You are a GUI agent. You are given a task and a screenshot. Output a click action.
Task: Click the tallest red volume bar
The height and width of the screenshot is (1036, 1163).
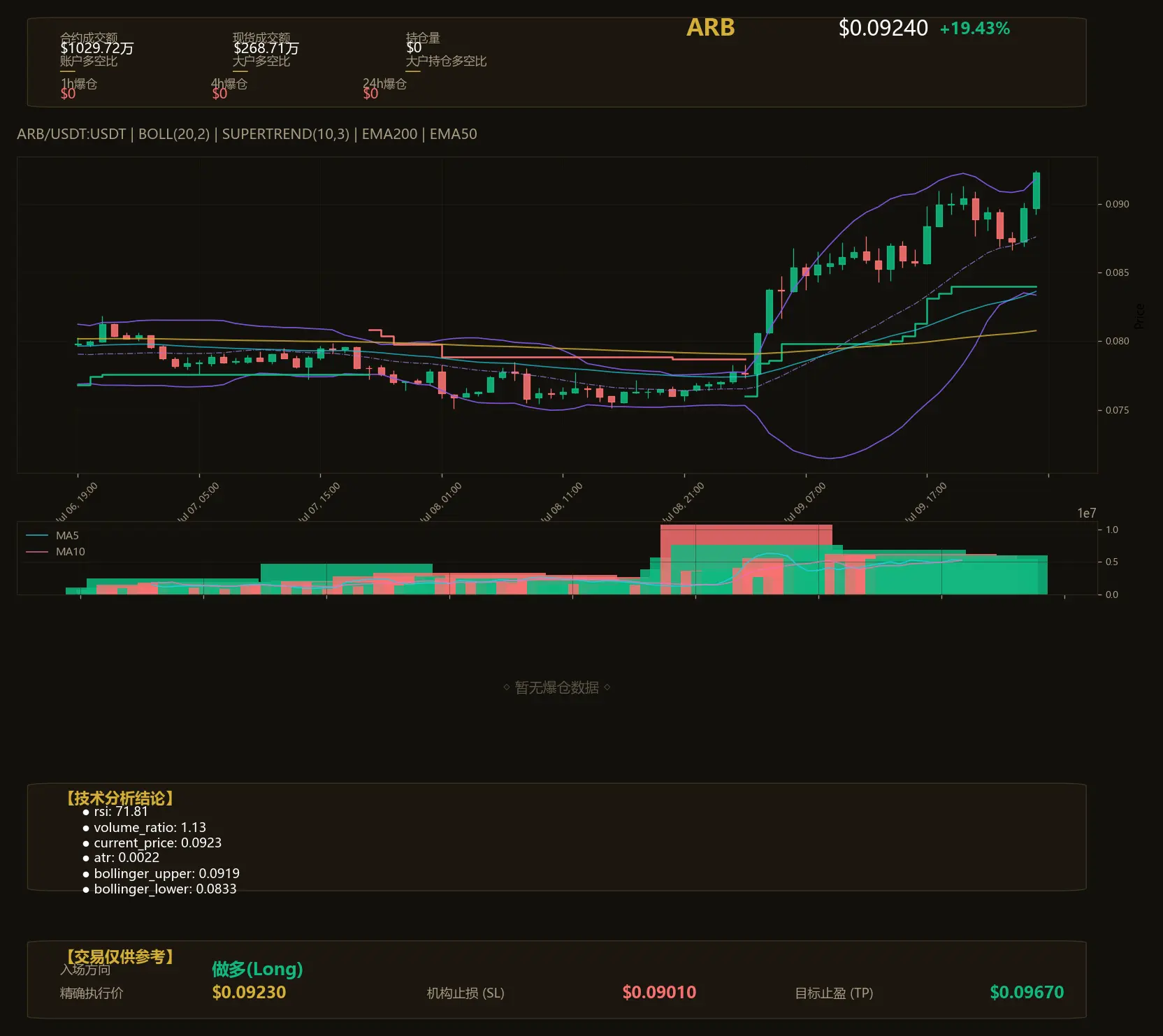point(746,559)
